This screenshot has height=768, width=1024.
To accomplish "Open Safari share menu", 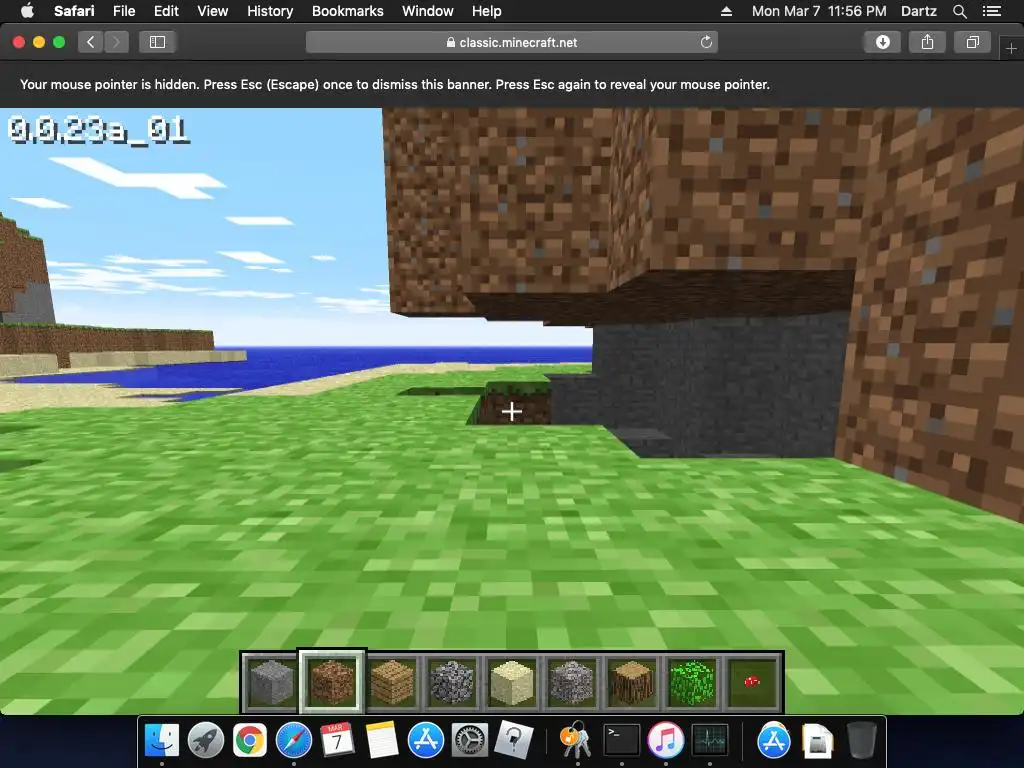I will pos(927,42).
